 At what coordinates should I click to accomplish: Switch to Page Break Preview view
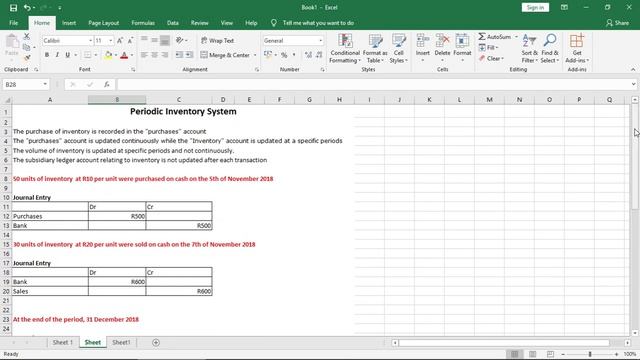pos(550,354)
